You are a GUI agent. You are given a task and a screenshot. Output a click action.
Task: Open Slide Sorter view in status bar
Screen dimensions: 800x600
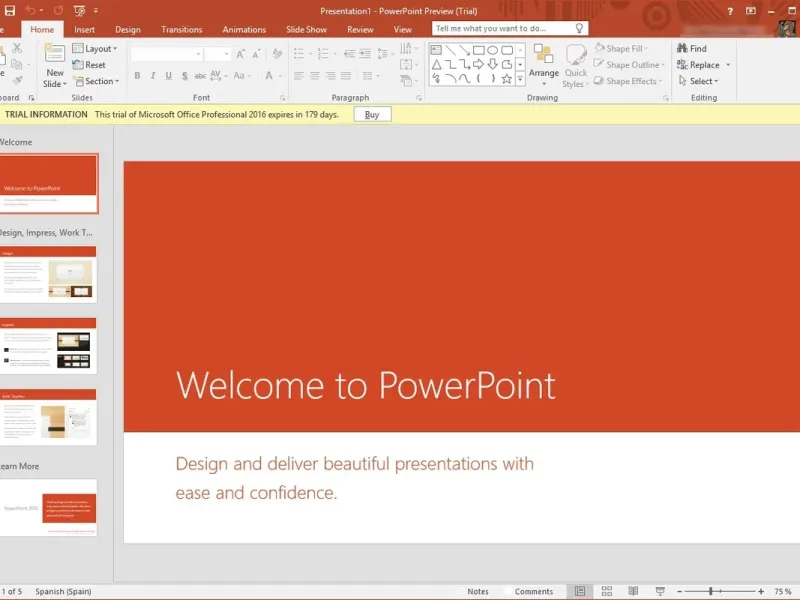606,591
